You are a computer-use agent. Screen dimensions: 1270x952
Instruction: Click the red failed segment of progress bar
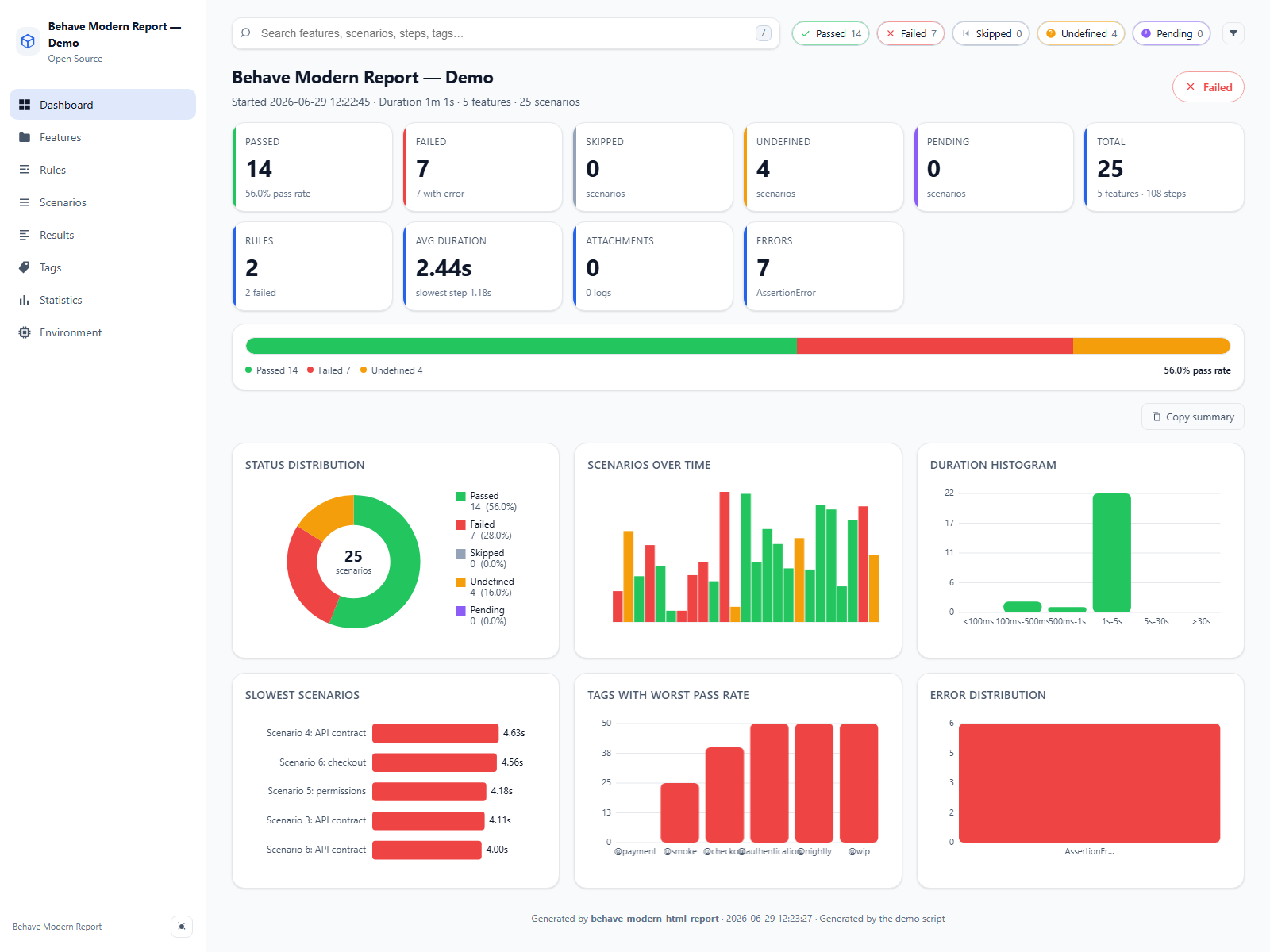tap(934, 346)
